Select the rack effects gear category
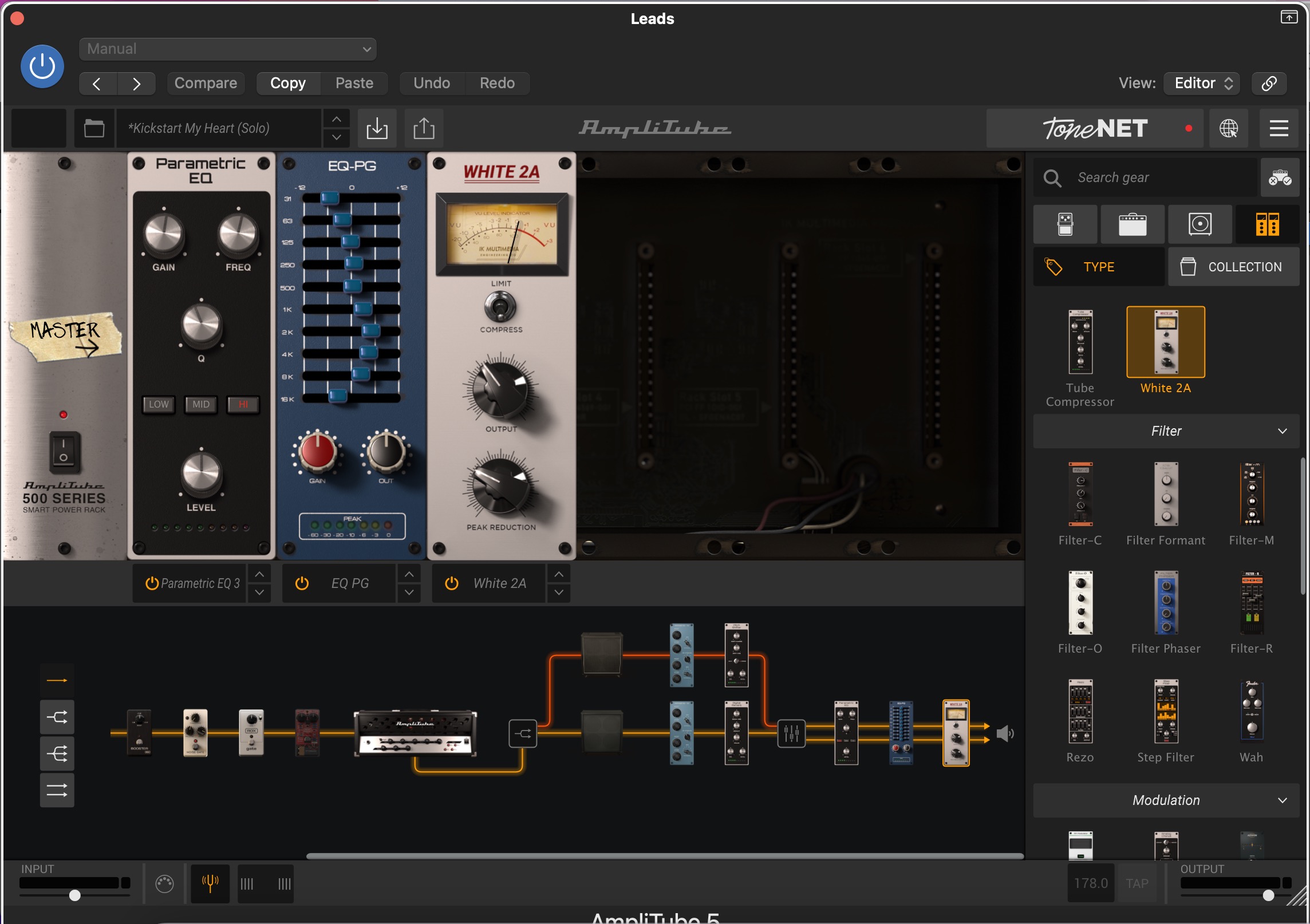 pyautogui.click(x=1268, y=224)
